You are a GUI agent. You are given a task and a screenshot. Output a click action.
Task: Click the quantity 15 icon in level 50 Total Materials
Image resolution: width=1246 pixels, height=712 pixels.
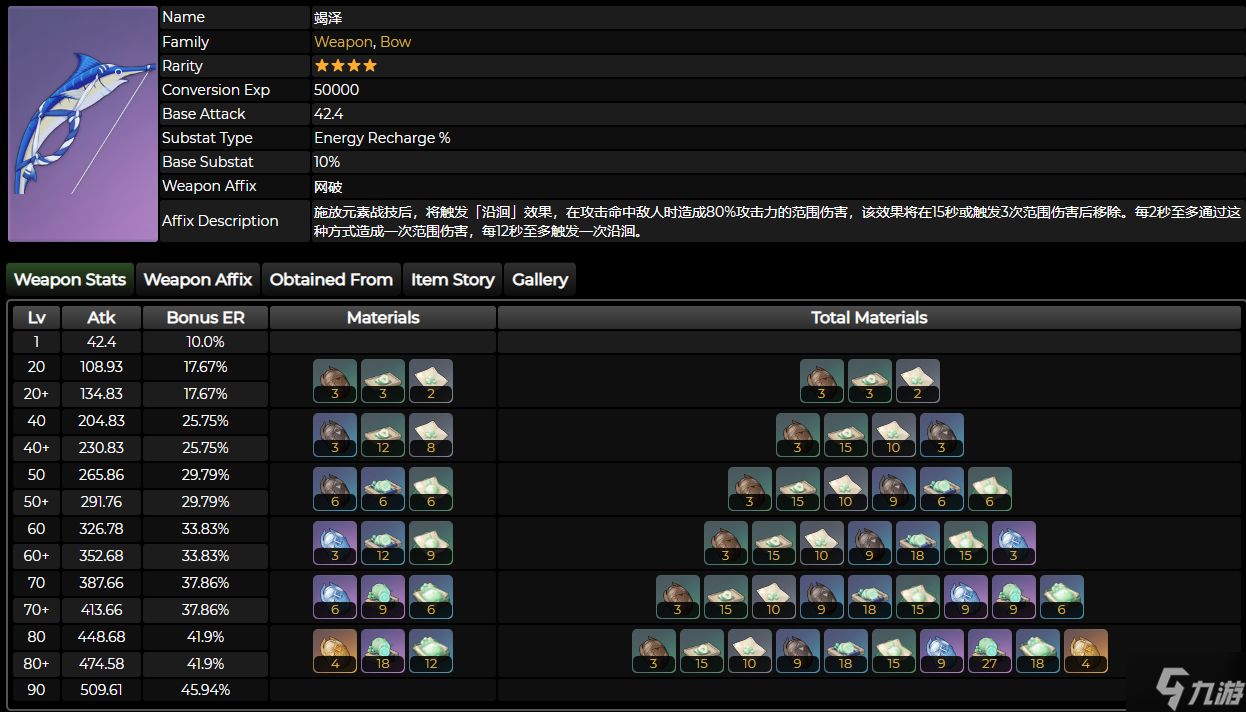click(798, 489)
